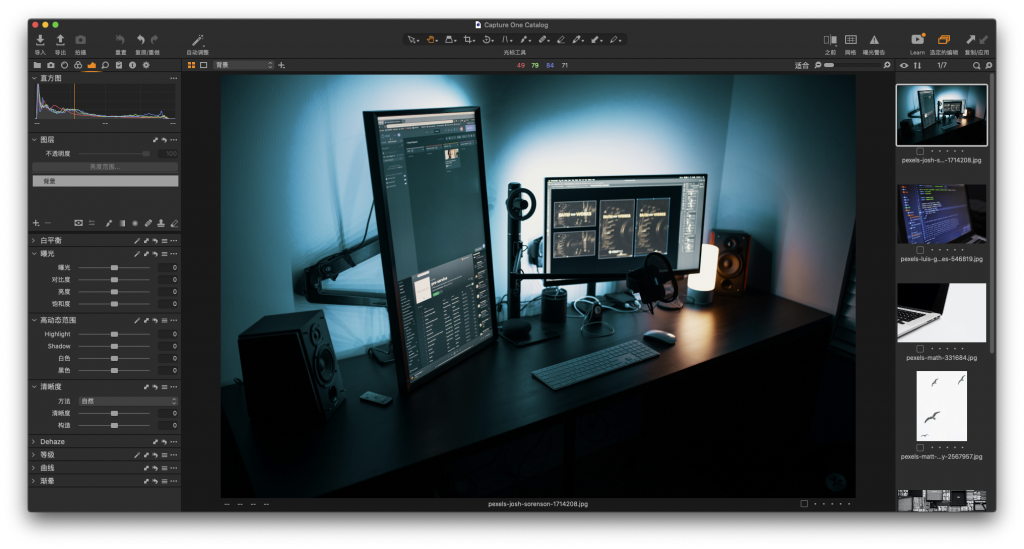
Task: Reset the 曝光 tool with undo arrow
Action: [155, 254]
